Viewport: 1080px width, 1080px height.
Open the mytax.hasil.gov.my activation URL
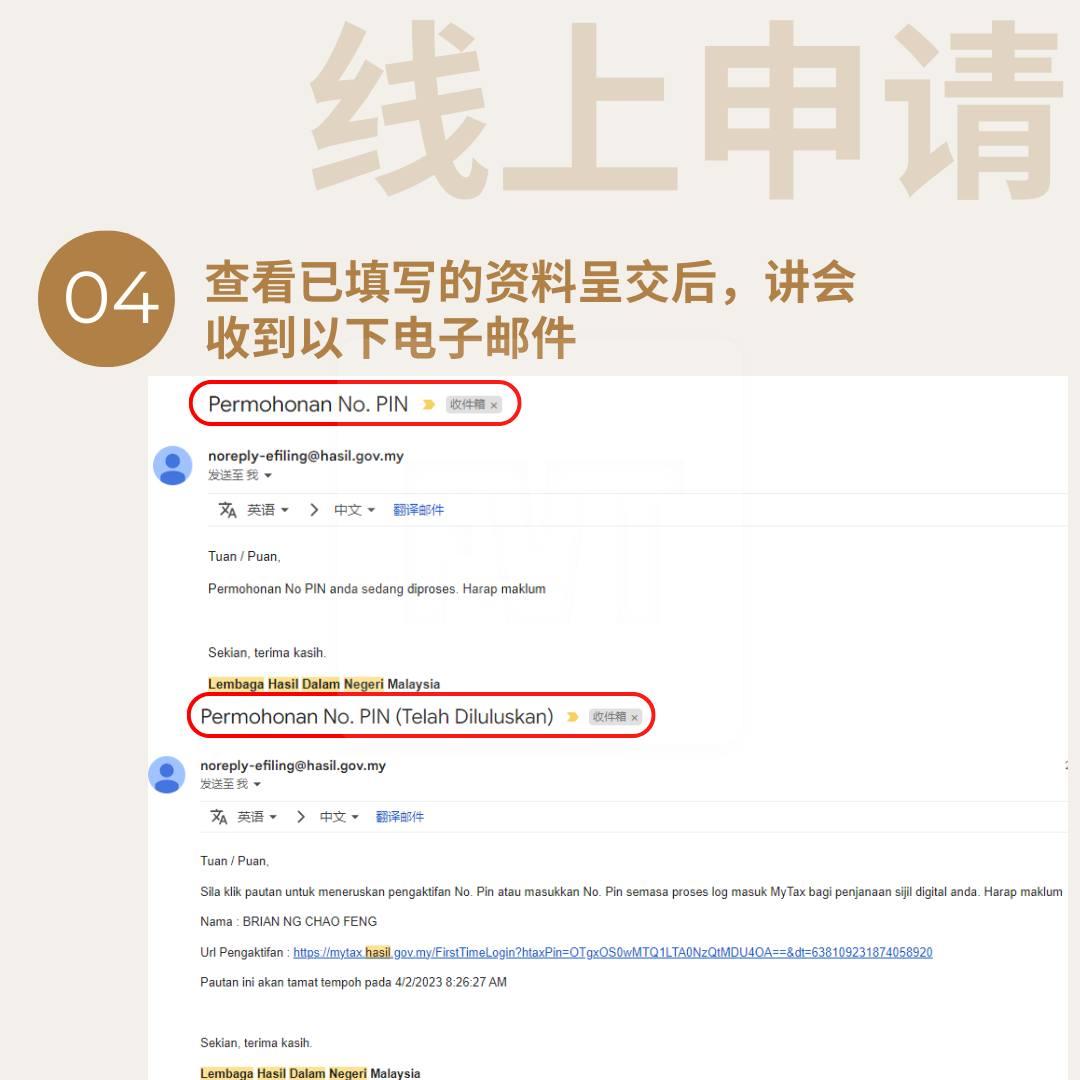[x=613, y=952]
